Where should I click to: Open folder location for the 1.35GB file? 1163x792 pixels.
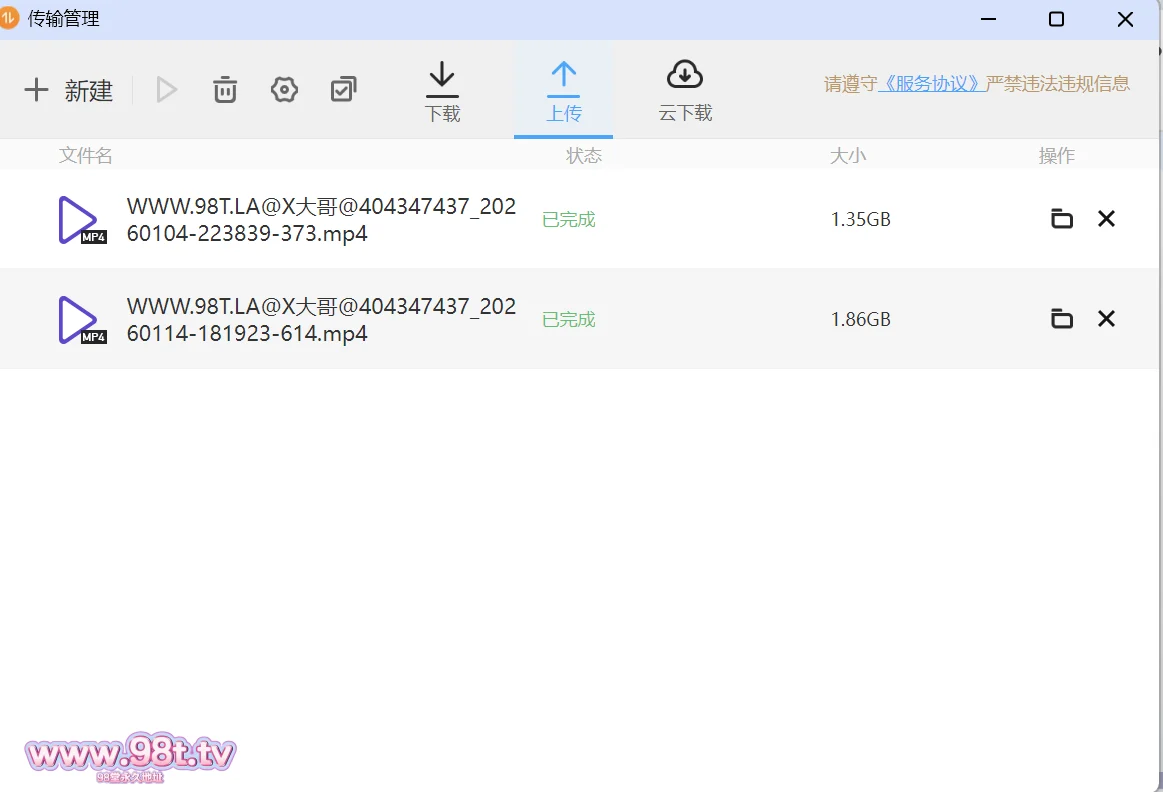(1061, 219)
